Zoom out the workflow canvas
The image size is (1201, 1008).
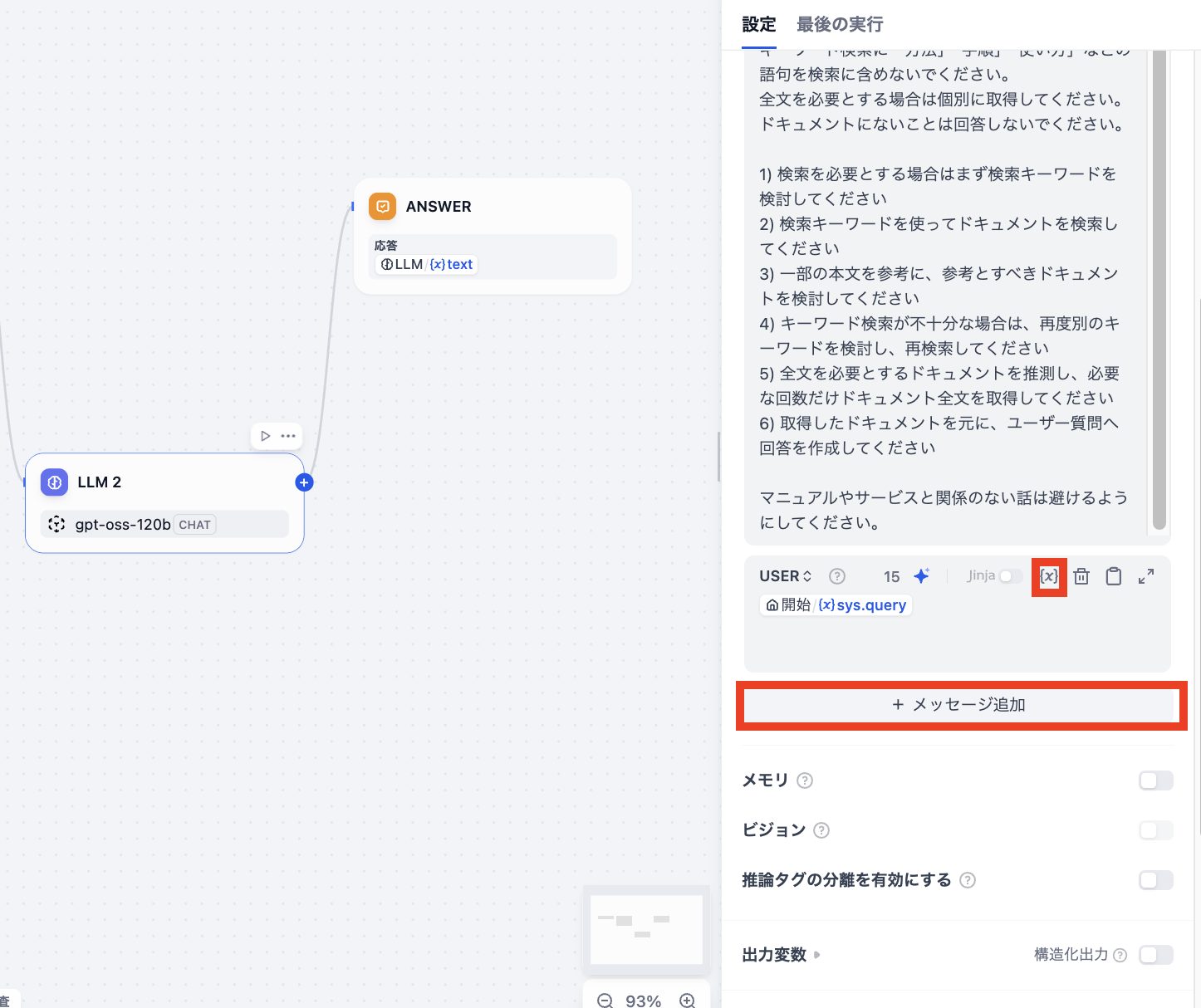pyautogui.click(x=605, y=1001)
